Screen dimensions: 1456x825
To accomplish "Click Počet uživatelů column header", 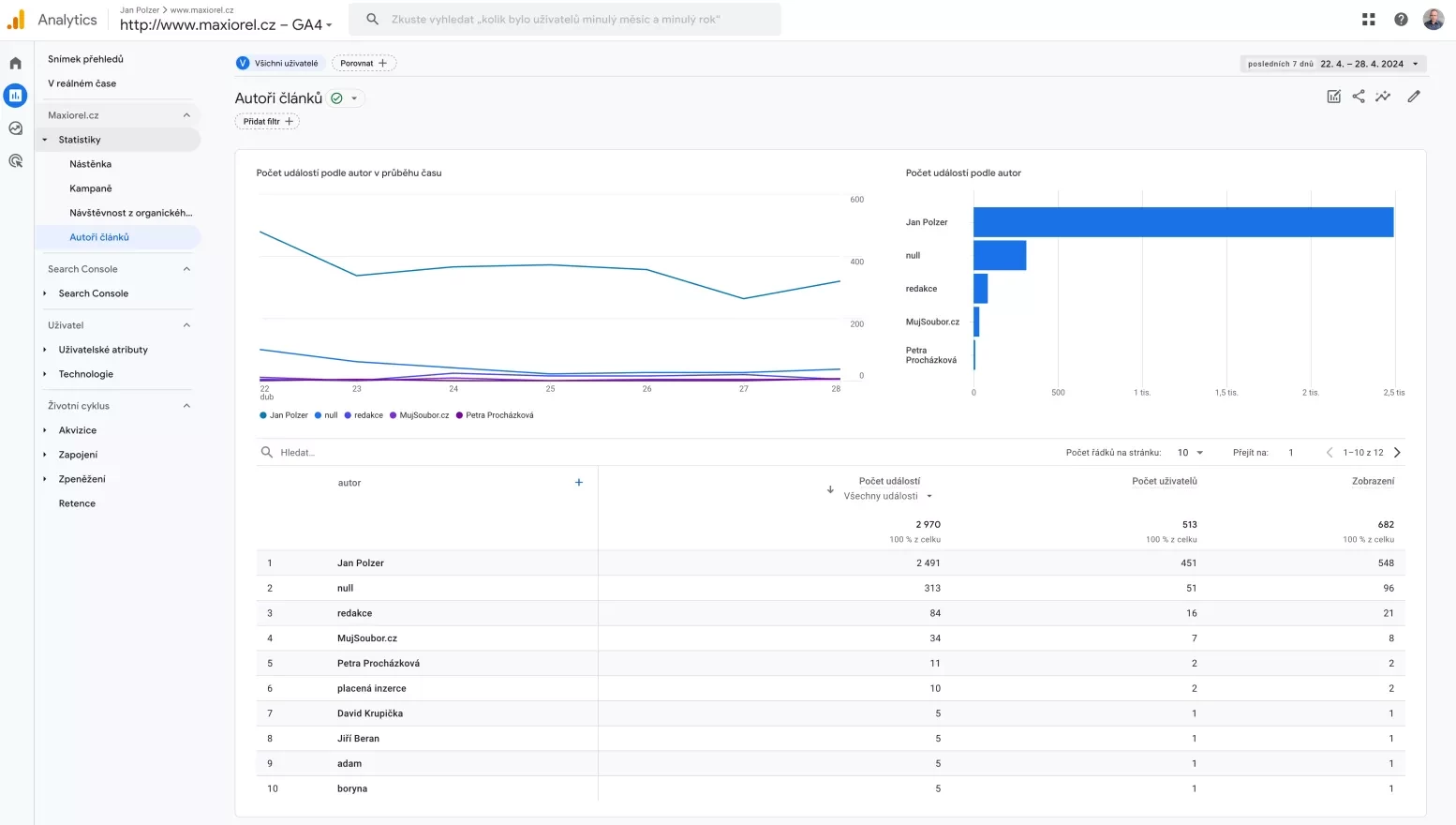I will click(1164, 481).
